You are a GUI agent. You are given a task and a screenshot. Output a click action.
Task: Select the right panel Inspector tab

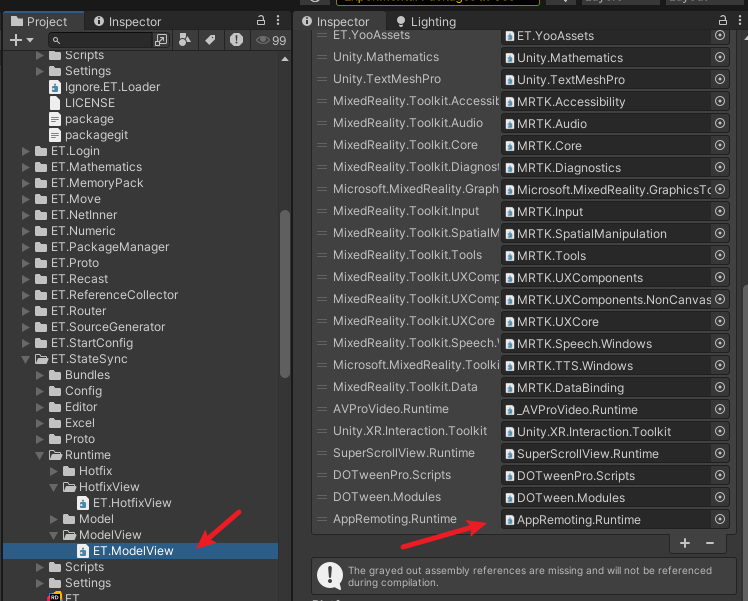click(336, 21)
